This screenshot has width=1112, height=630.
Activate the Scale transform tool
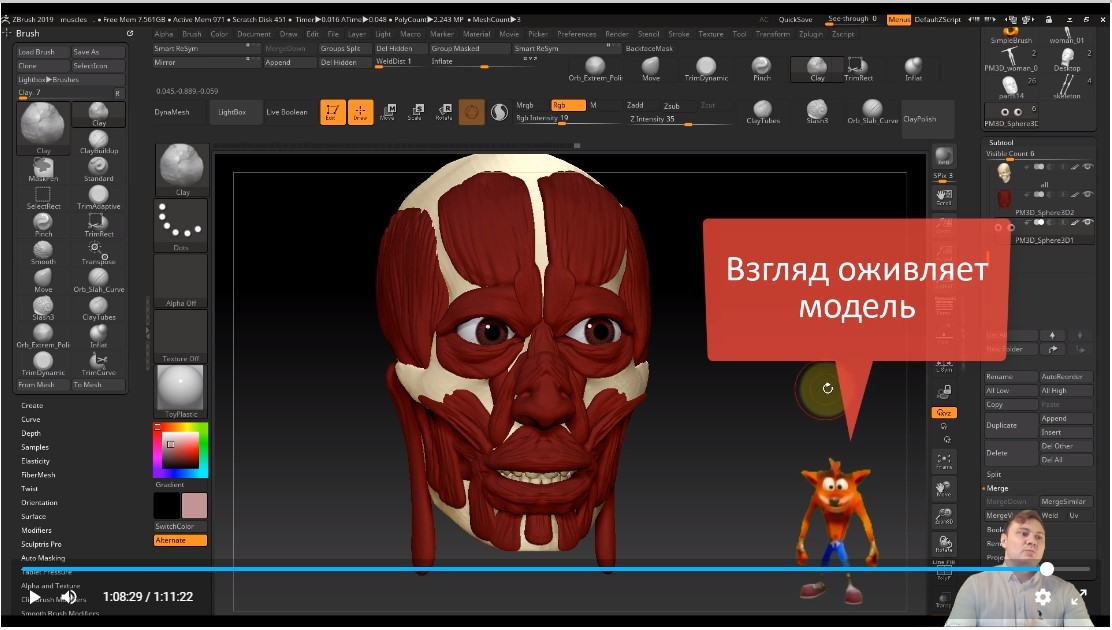416,112
